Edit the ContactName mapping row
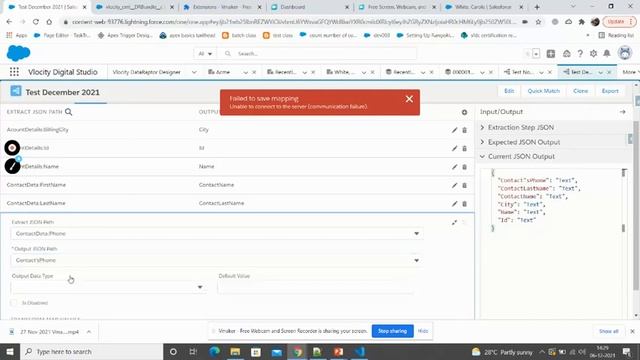Screen dimensions: 640x360 [454, 185]
